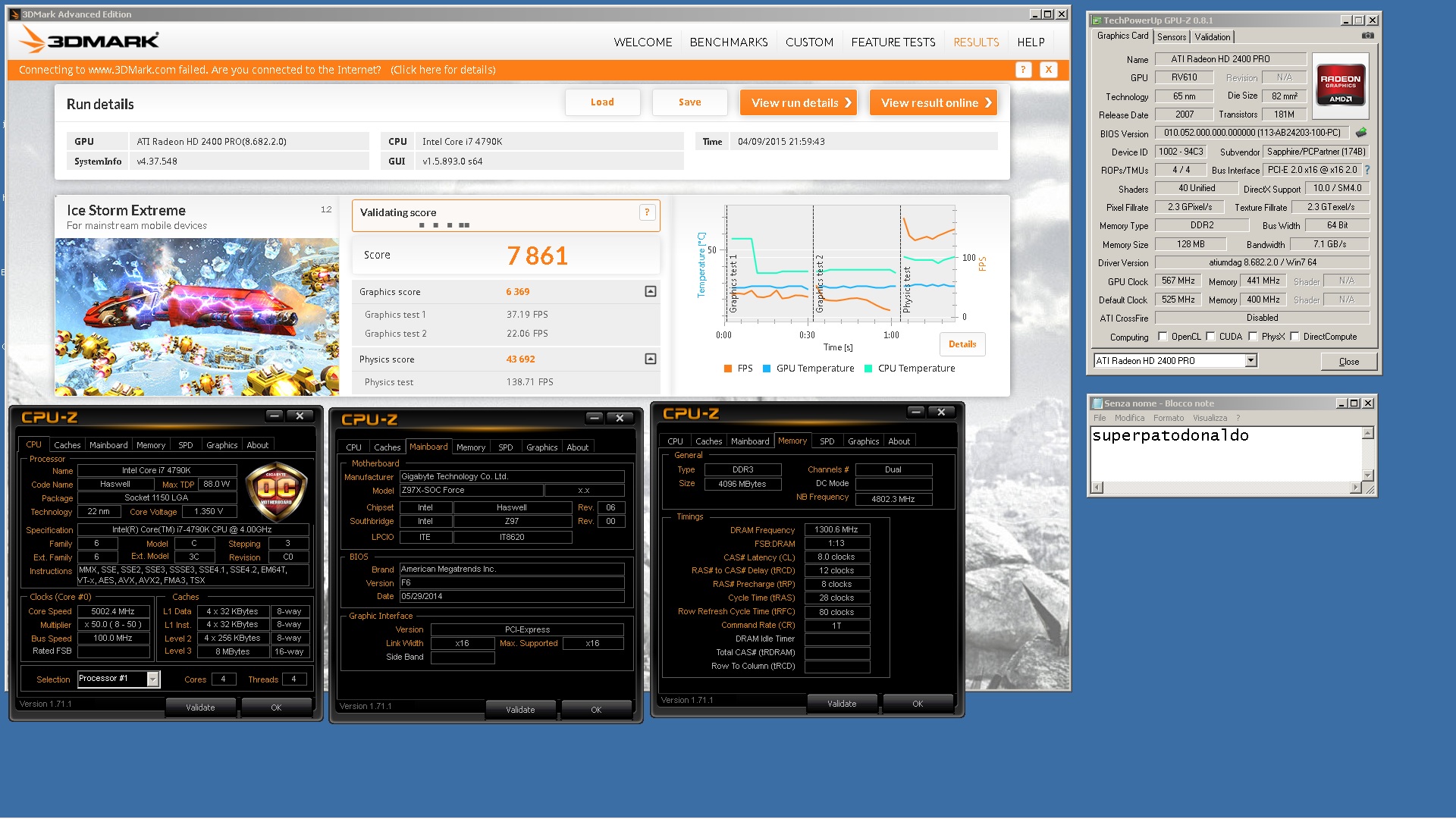Open Graphics tab in CPU-Z Memory window
This screenshot has height=819, width=1456.
click(x=863, y=441)
